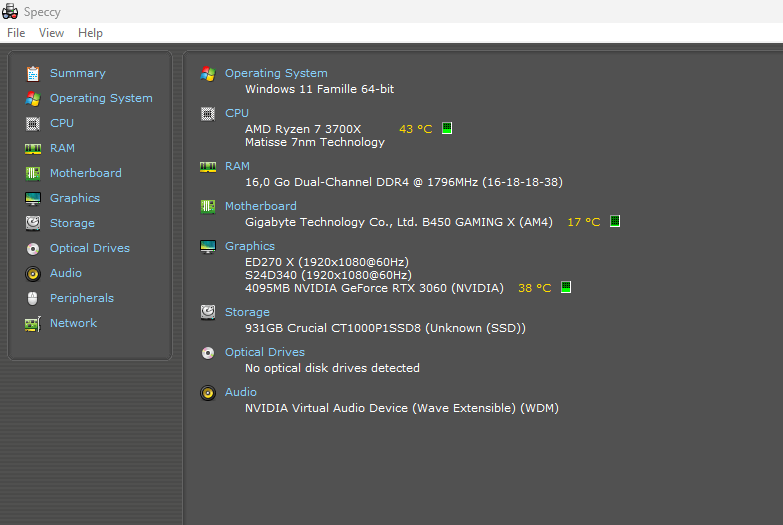Image resolution: width=783 pixels, height=525 pixels.
Task: Click the Storage drive icon in the summary panel
Action: click(208, 312)
